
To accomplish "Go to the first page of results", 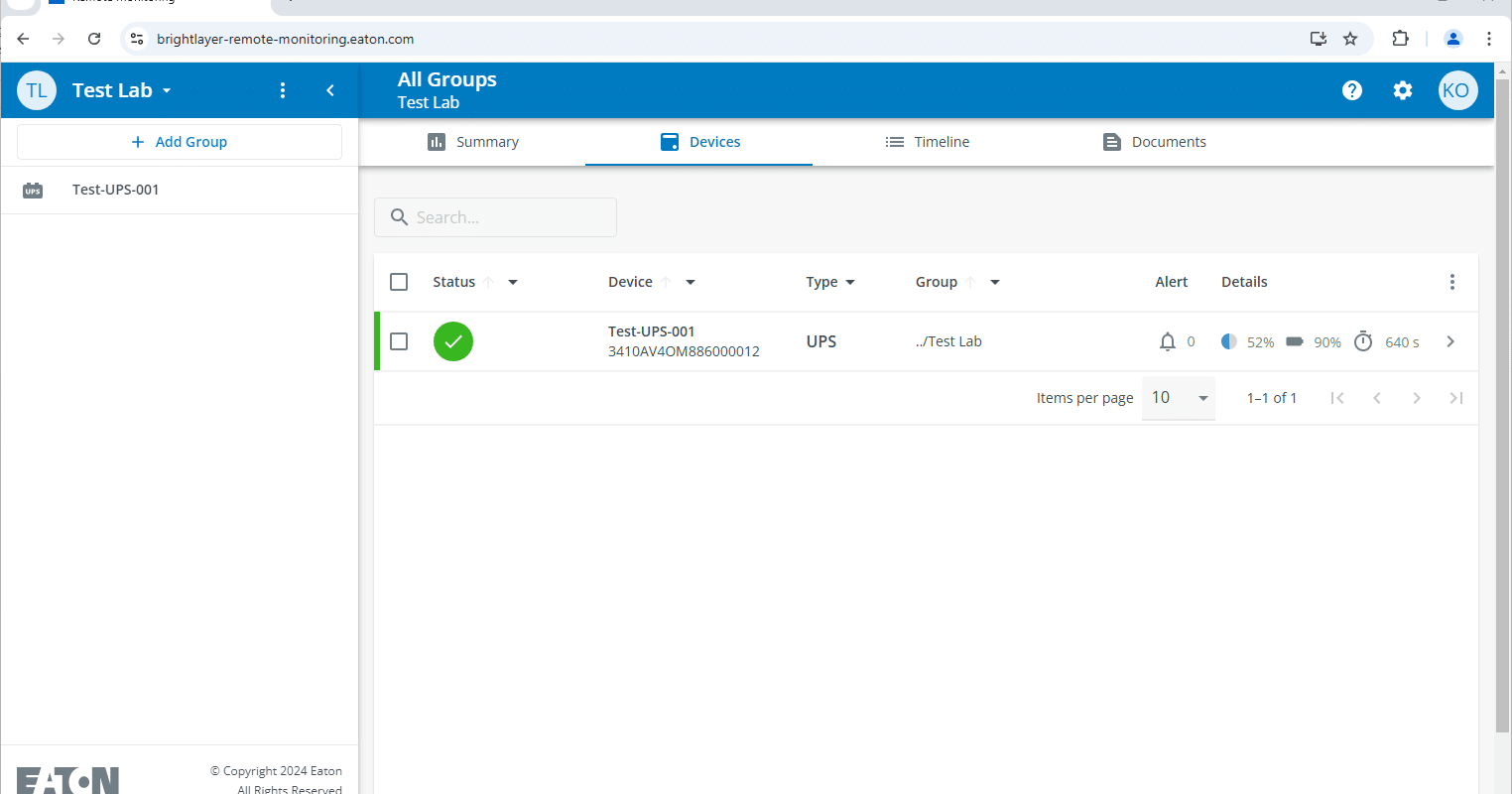I will 1337,398.
